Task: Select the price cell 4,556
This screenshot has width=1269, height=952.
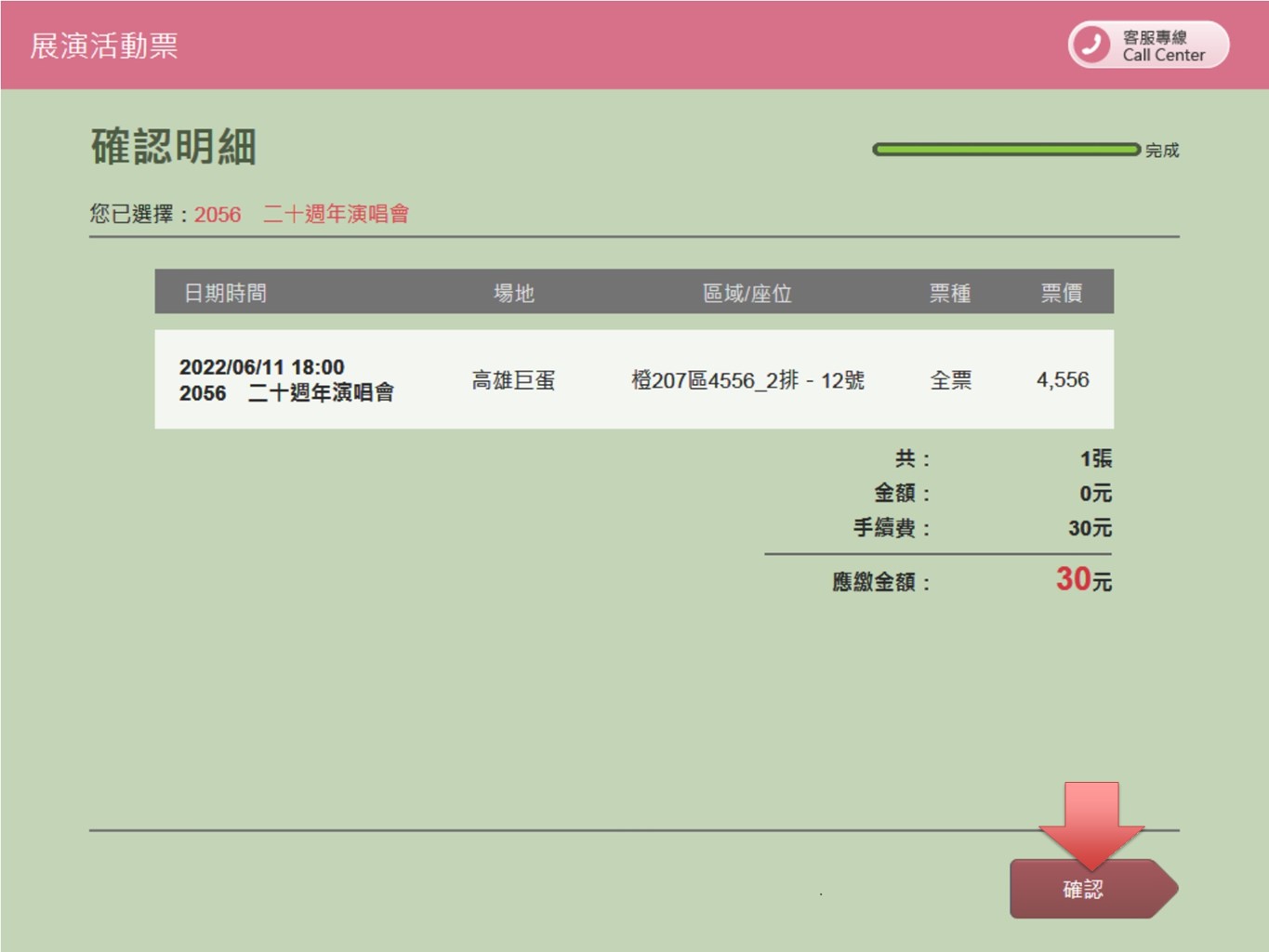Action: click(x=1063, y=380)
